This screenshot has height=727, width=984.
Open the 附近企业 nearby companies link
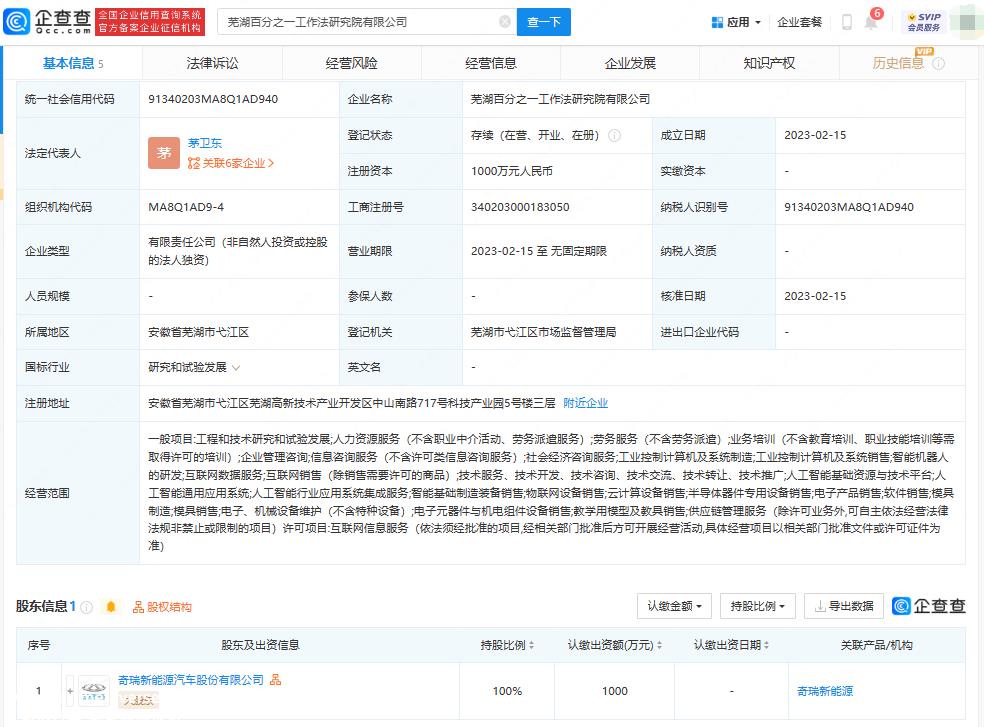(586, 403)
